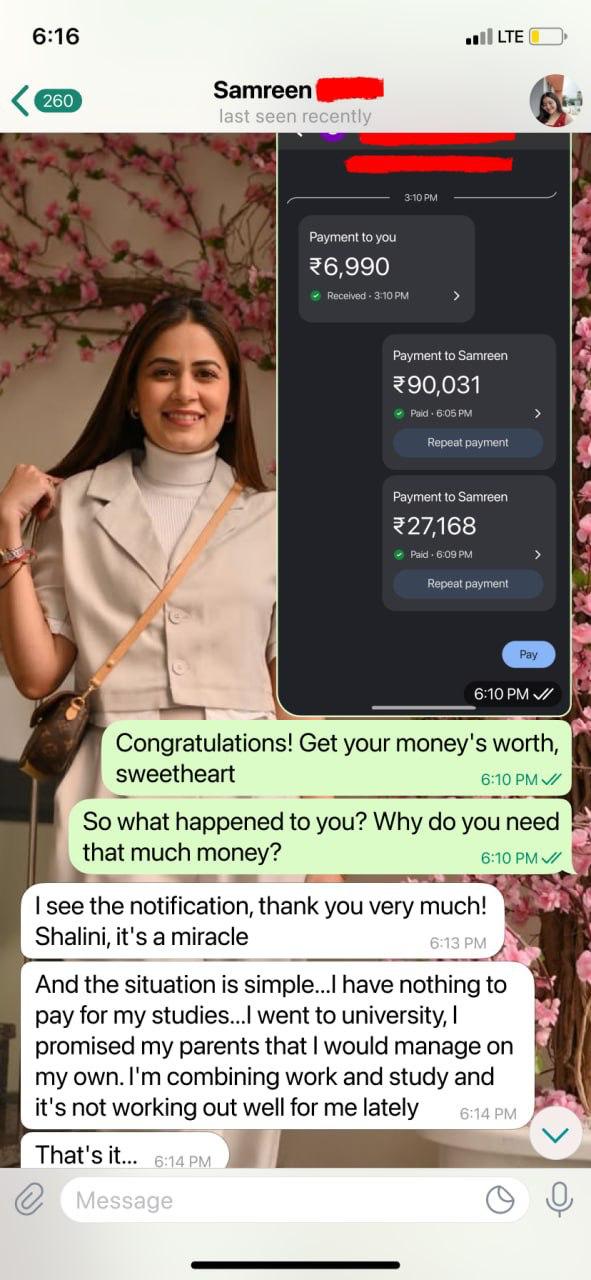Tap Repeat payment under ₹27,168
This screenshot has width=591, height=1280.
point(468,584)
